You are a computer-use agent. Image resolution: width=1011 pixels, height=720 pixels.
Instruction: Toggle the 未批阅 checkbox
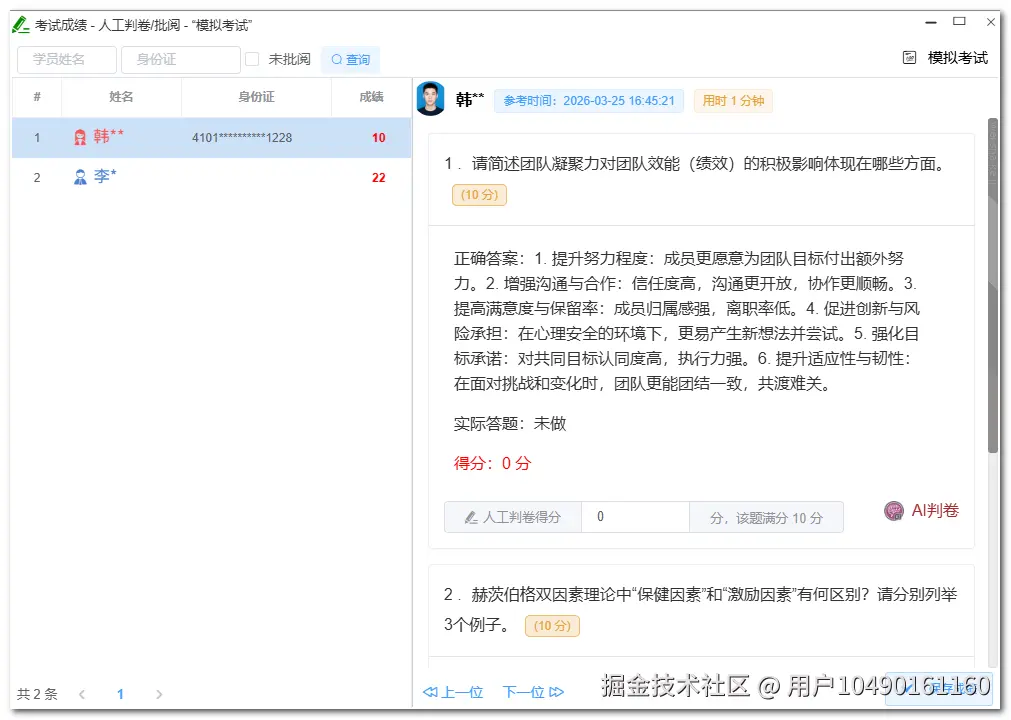coord(252,59)
